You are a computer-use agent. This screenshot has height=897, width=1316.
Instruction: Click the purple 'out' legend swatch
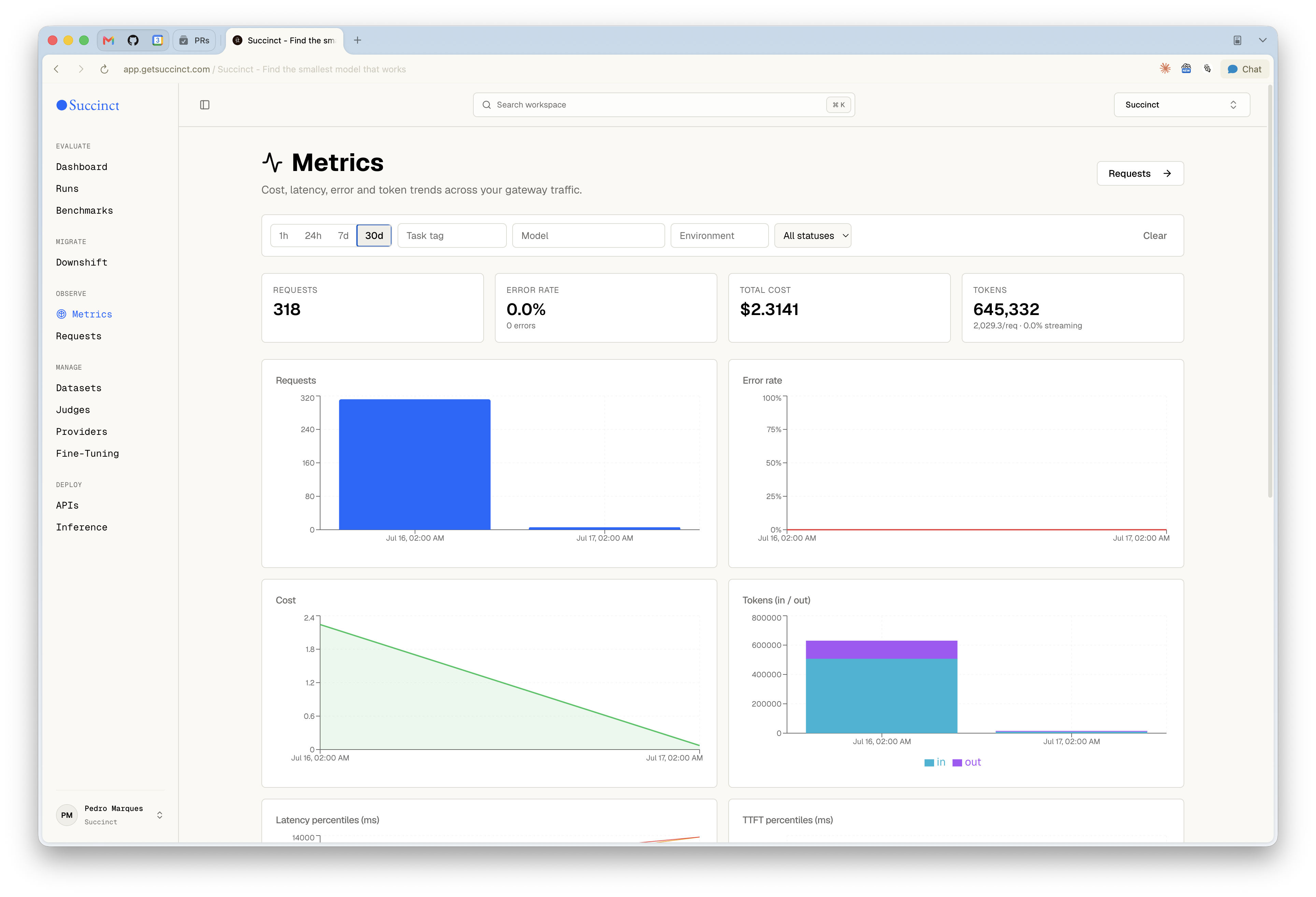(x=957, y=763)
